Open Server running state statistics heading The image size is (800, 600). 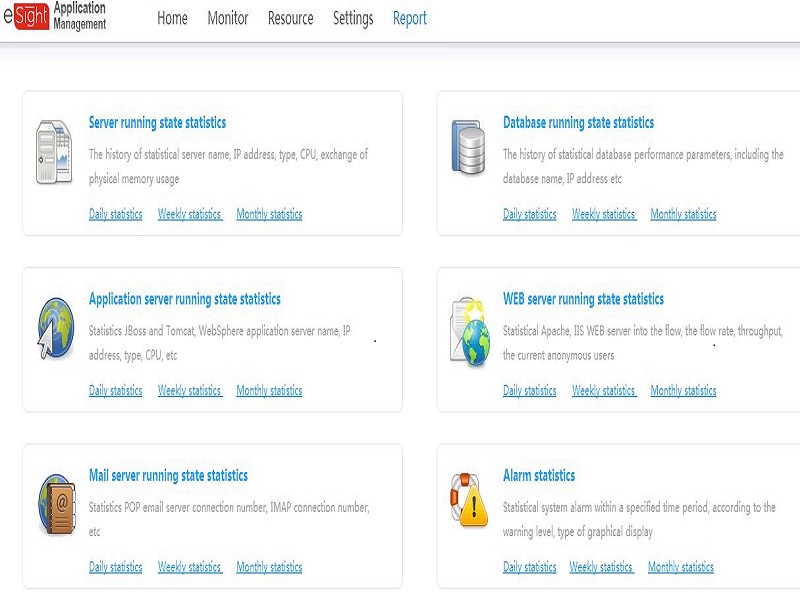[157, 122]
